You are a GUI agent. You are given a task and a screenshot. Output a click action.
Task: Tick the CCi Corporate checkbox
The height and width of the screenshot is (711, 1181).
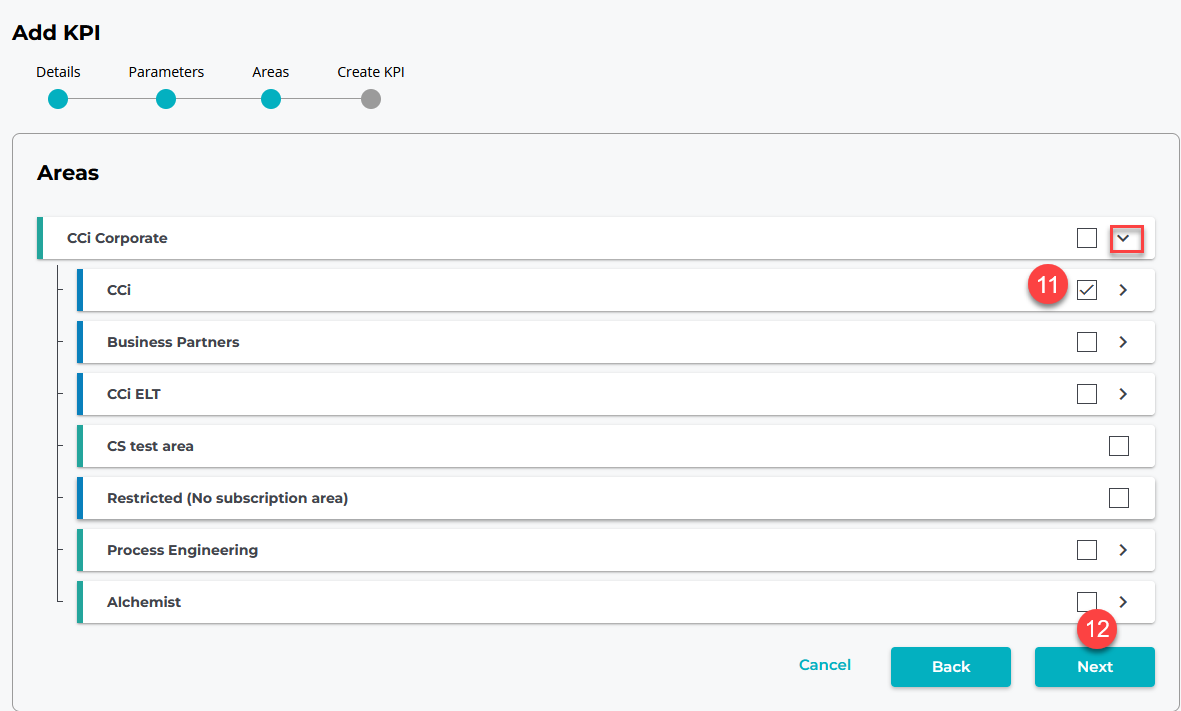click(x=1087, y=238)
